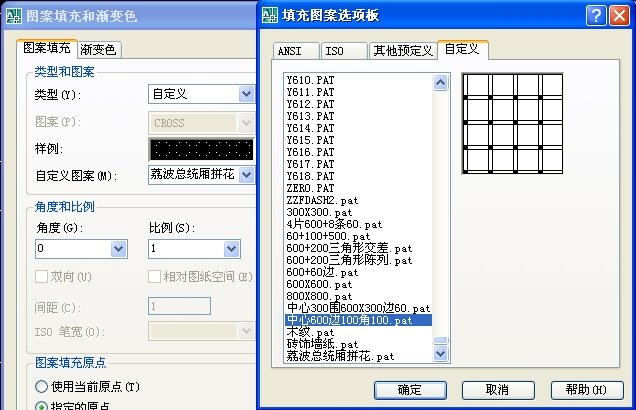Toggle the 双向 checkbox

41,277
